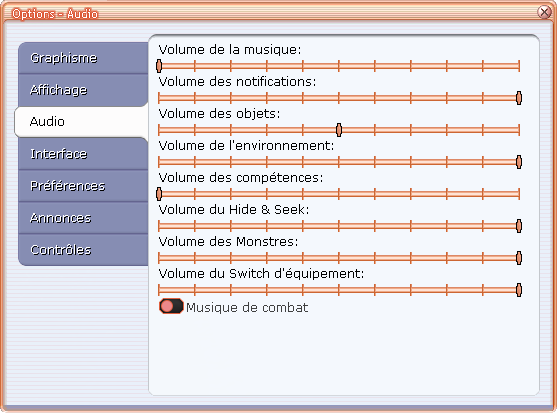Image resolution: width=557 pixels, height=413 pixels.
Task: Click the Monstres volume slider handle
Action: 519,258
